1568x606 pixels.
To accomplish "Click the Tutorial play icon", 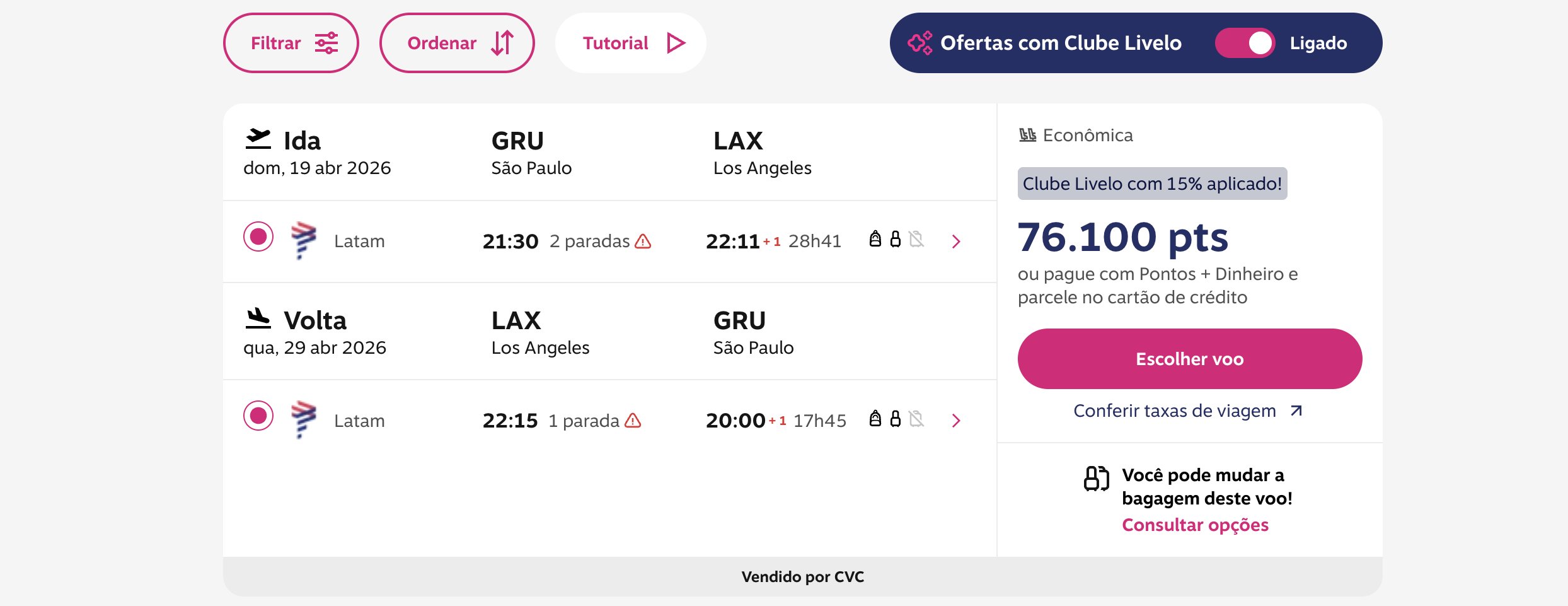I will pyautogui.click(x=676, y=43).
